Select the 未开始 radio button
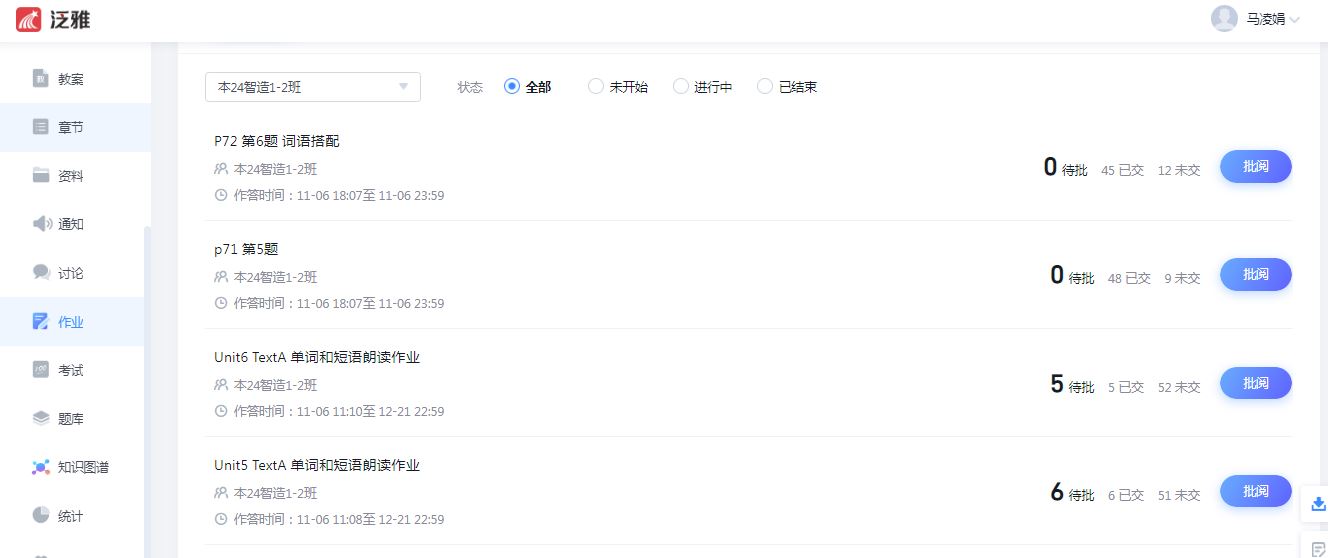1328x558 pixels. pyautogui.click(x=596, y=87)
